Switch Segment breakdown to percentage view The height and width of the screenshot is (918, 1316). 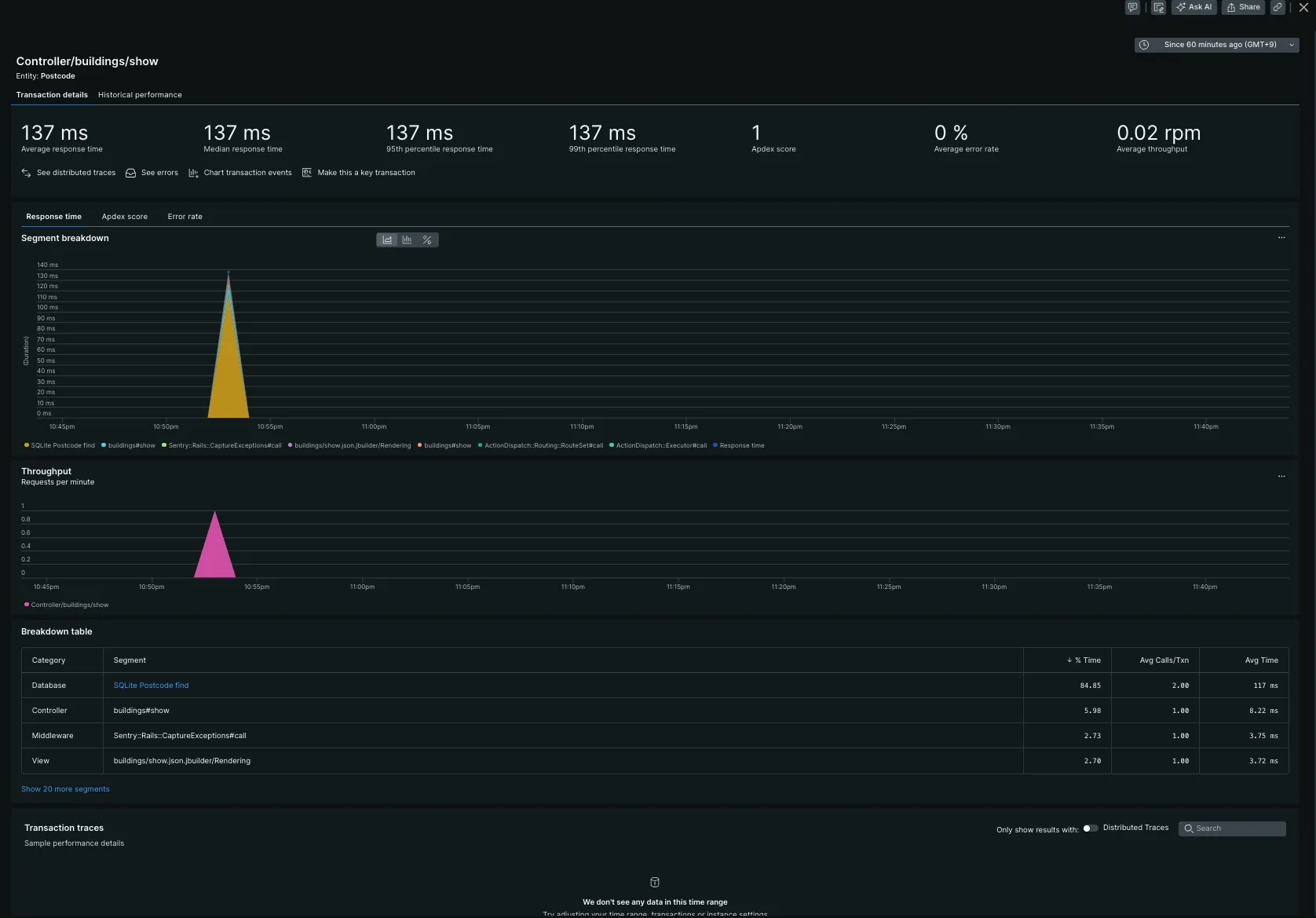pyautogui.click(x=427, y=240)
